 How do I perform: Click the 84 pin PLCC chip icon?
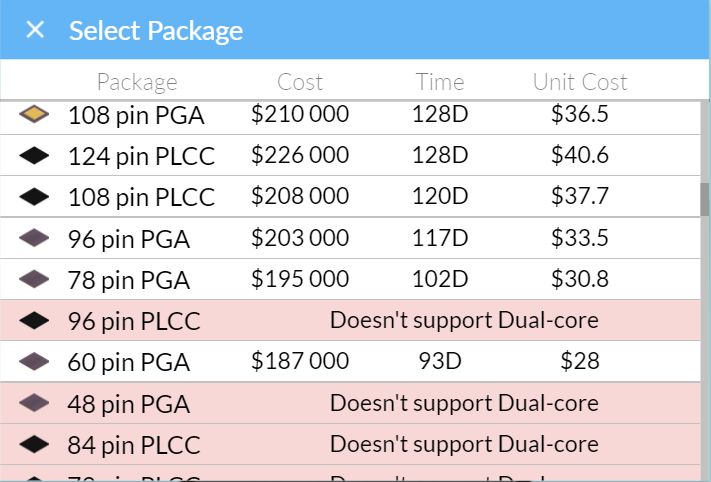tap(34, 444)
